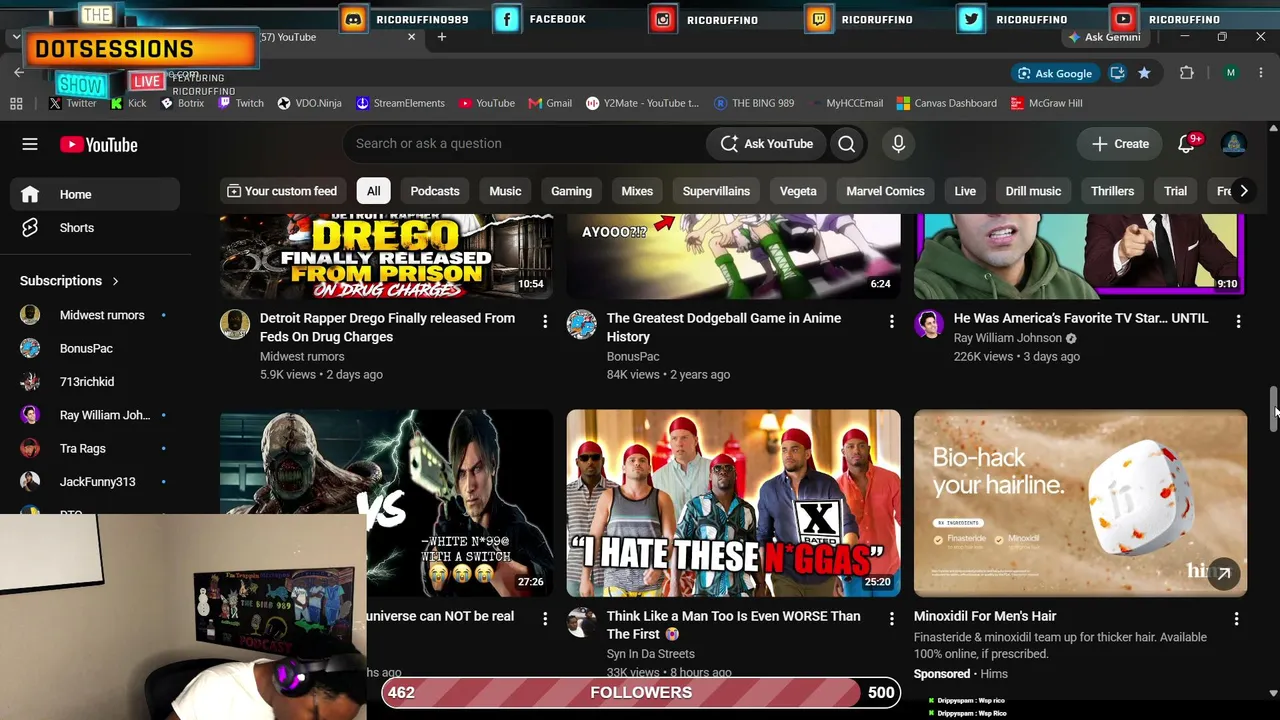Open a new browser tab
The height and width of the screenshot is (720, 1280).
(442, 37)
